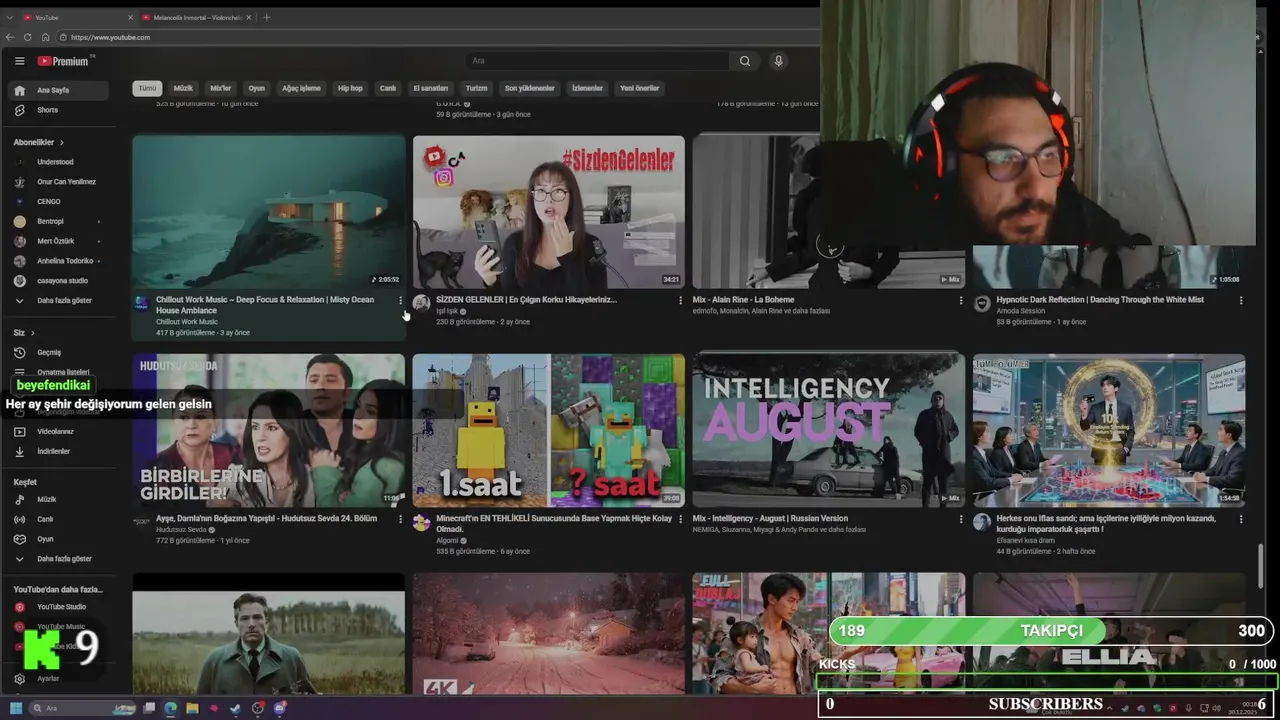Select the Ağaç işleme filter chip
1280x720 pixels.
coord(301,88)
